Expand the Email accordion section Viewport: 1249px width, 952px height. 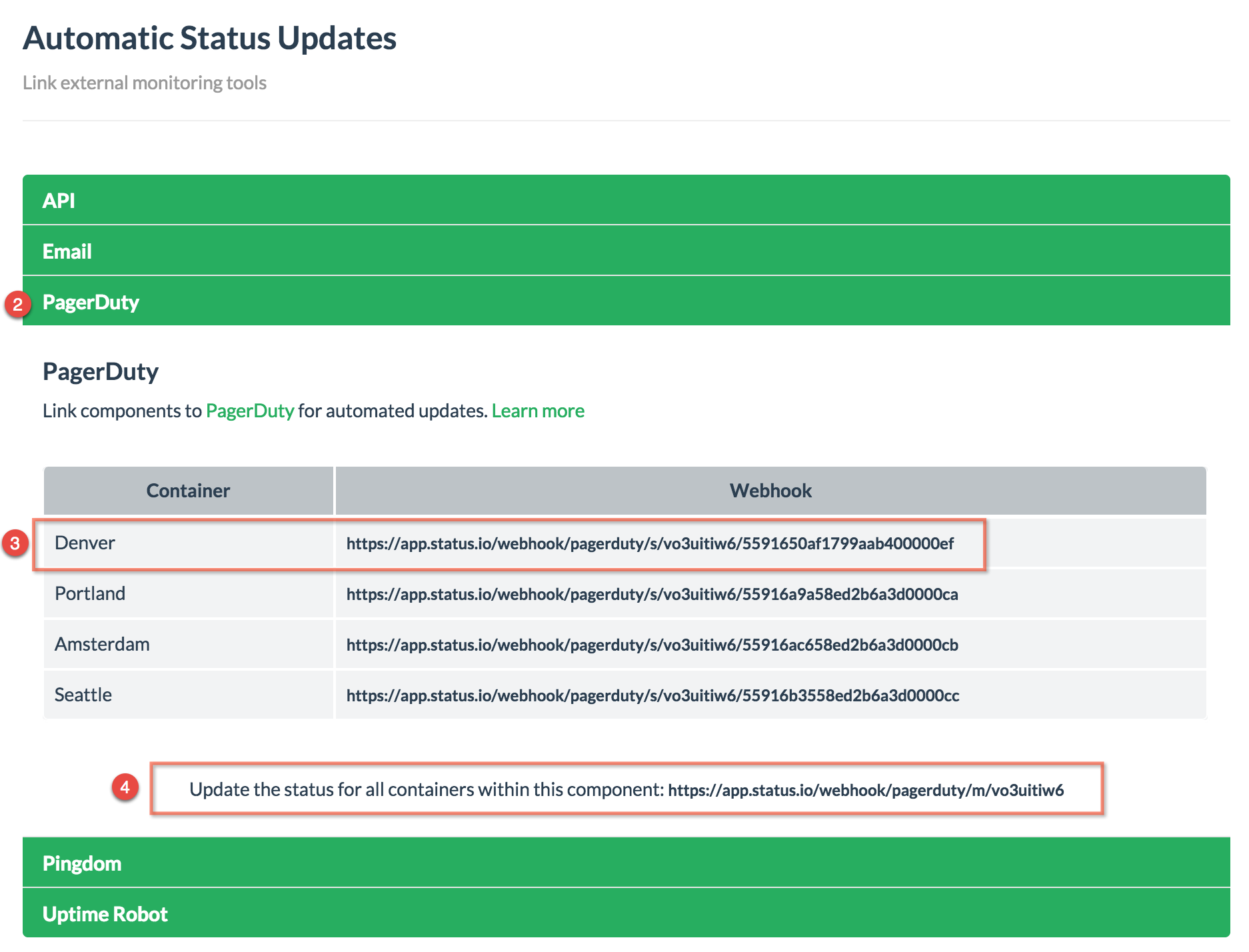click(x=626, y=251)
